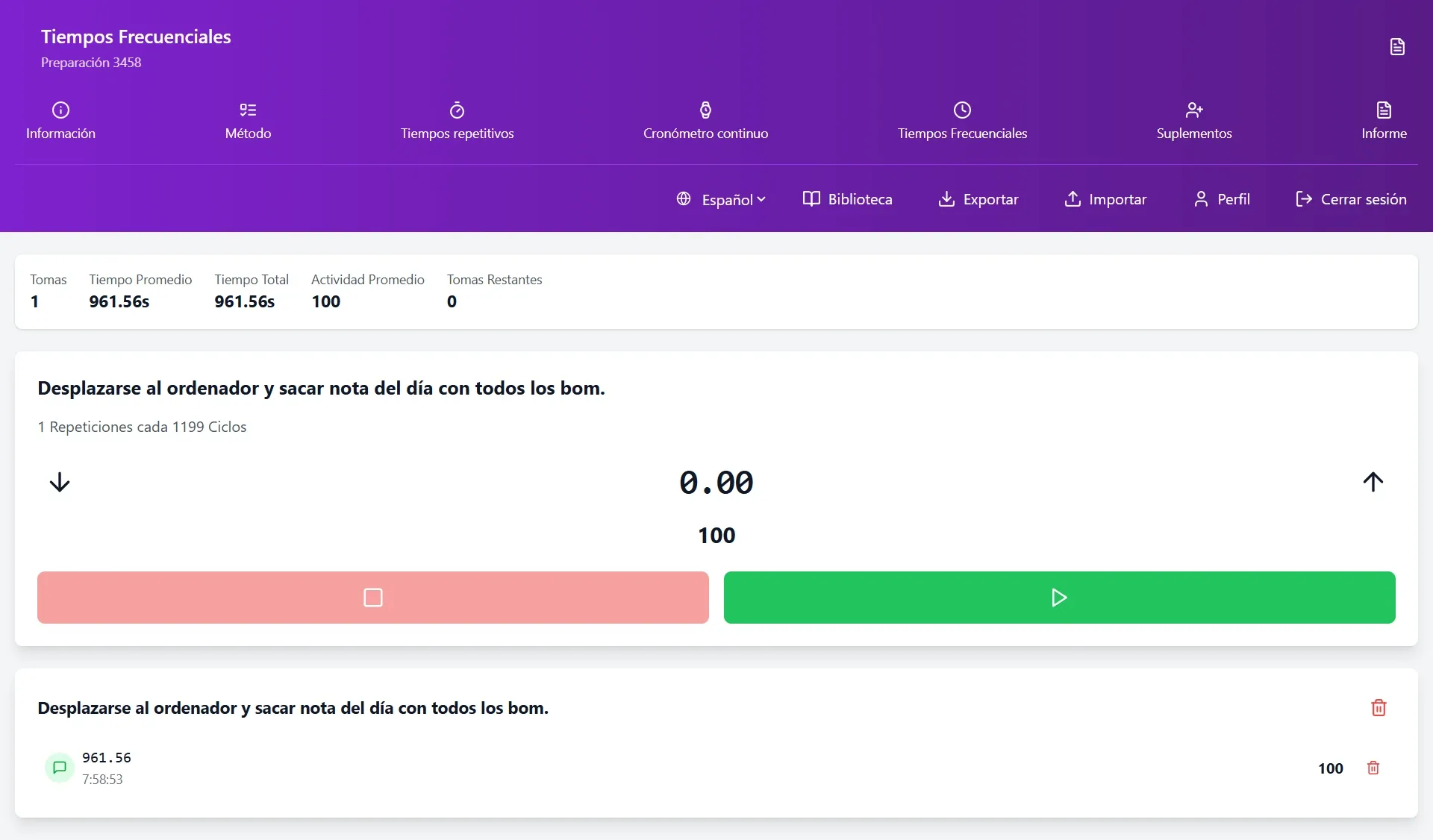
Task: Open the Biblioteca library
Action: pos(847,199)
